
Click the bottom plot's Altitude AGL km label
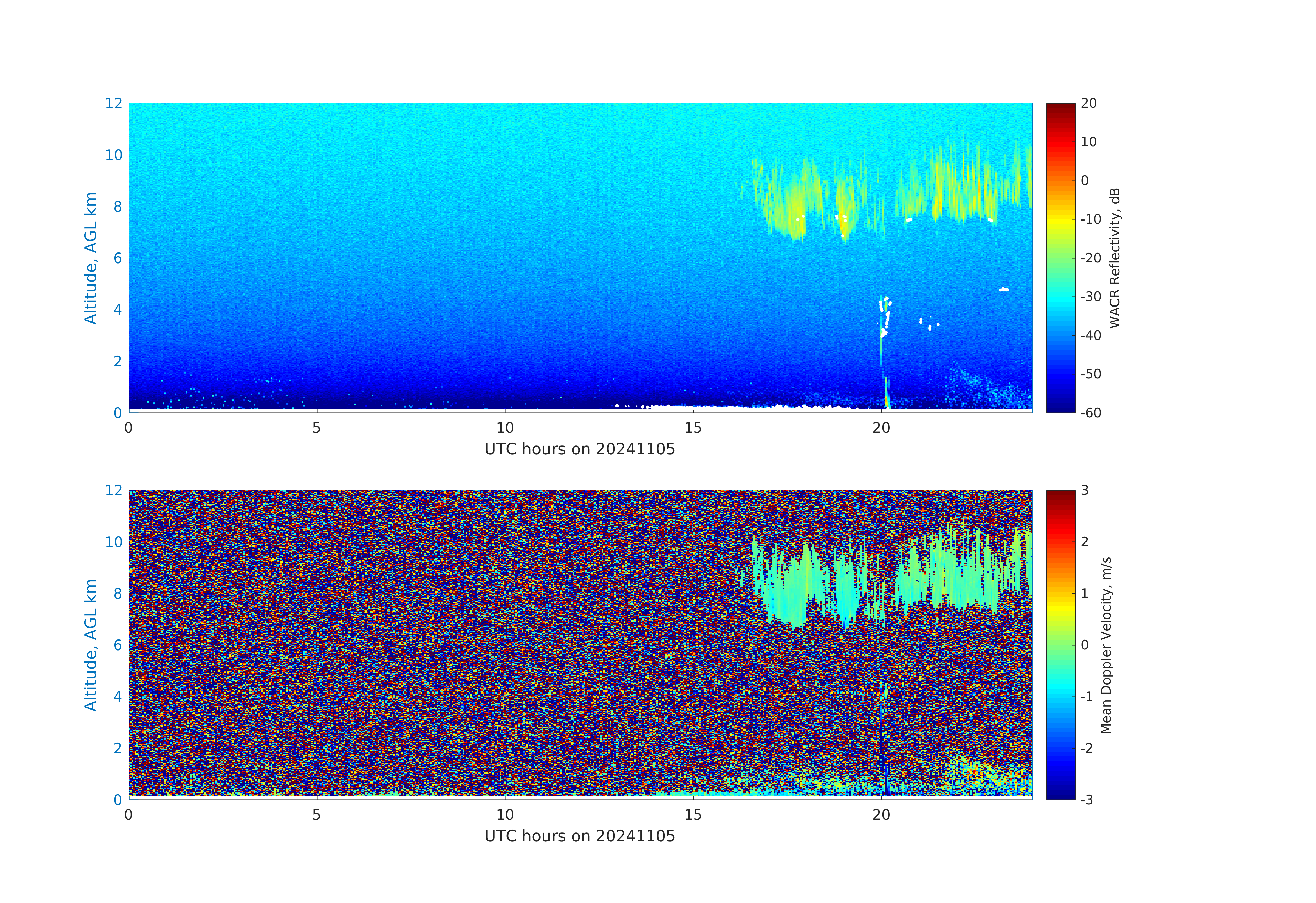(x=90, y=644)
